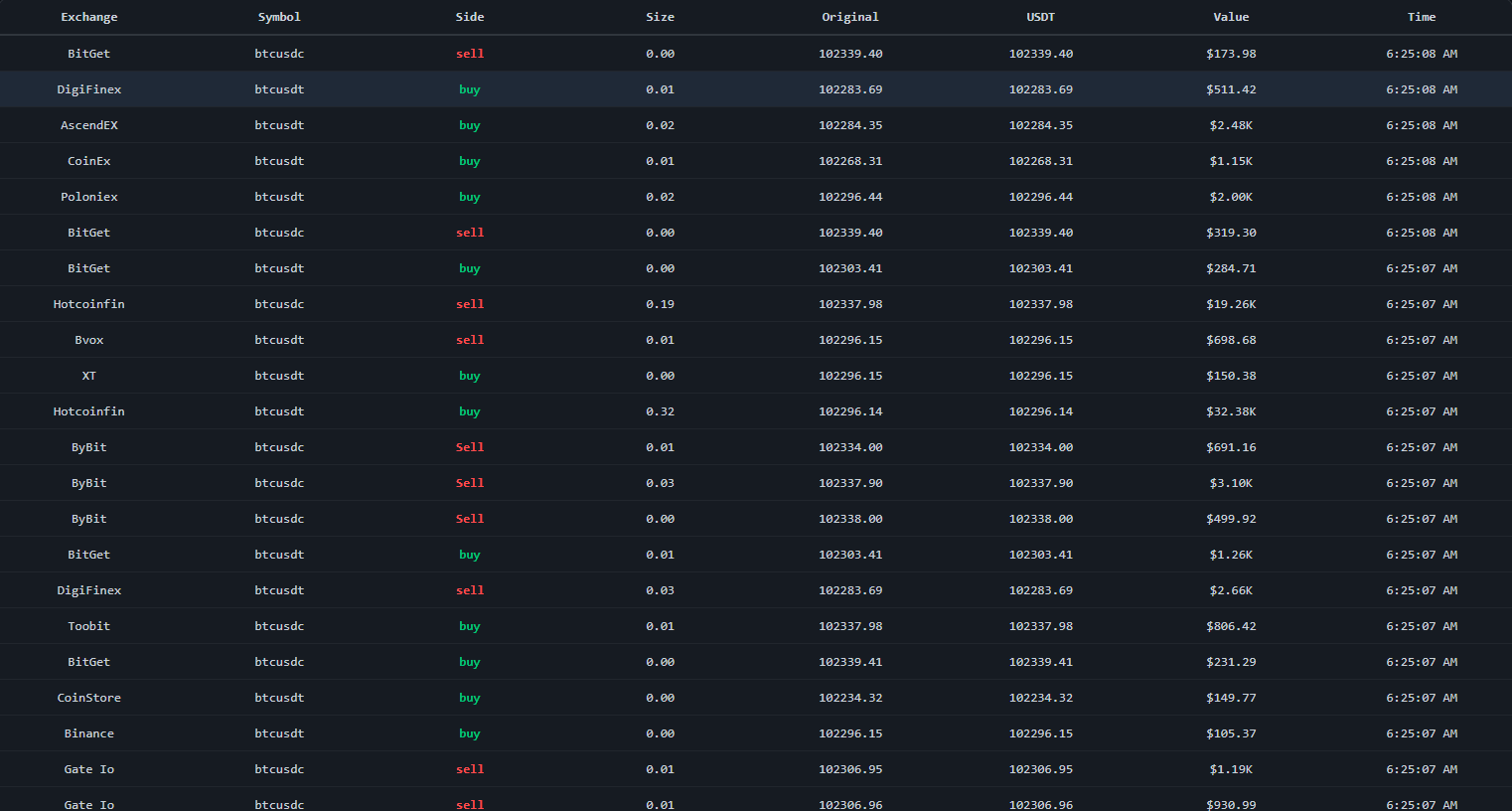Select the Gate Io row showing $1.19K

pos(1231,768)
